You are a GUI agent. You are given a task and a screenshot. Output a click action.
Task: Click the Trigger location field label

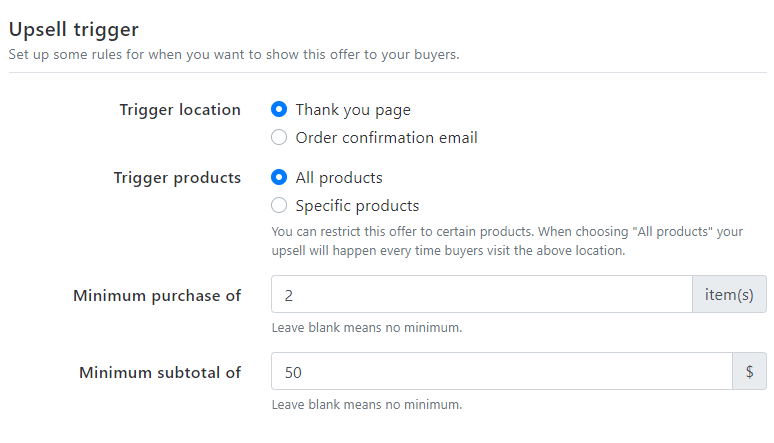180,110
